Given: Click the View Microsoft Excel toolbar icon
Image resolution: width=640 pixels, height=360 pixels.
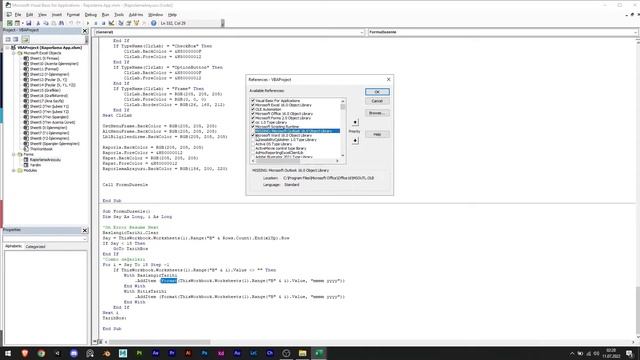Looking at the screenshot, I should tap(9, 23).
